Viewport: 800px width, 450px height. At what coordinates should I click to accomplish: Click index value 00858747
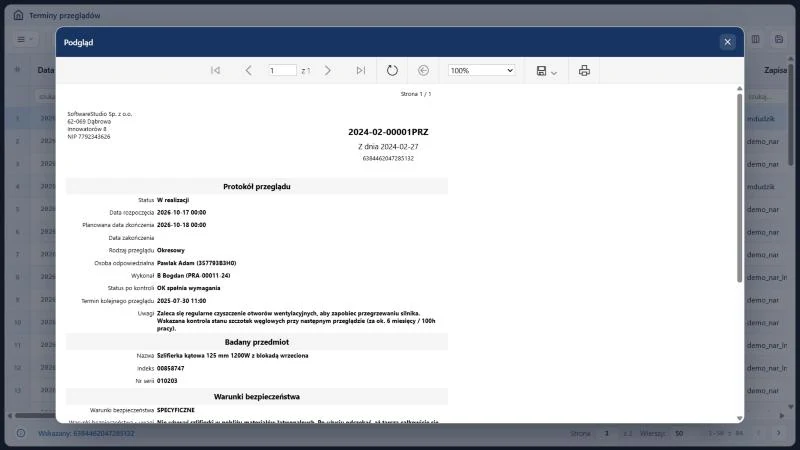coord(170,368)
